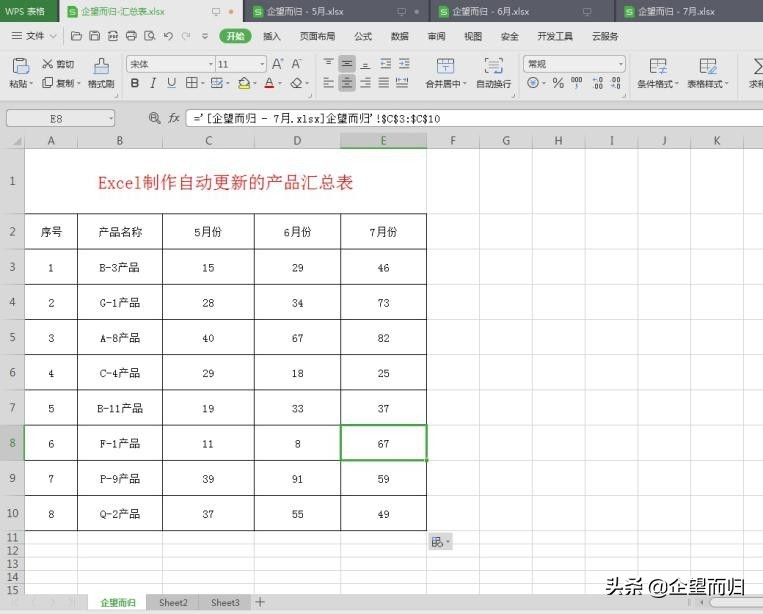Toggle Bold formatting
Viewport: 763px width, 614px height.
pos(135,83)
